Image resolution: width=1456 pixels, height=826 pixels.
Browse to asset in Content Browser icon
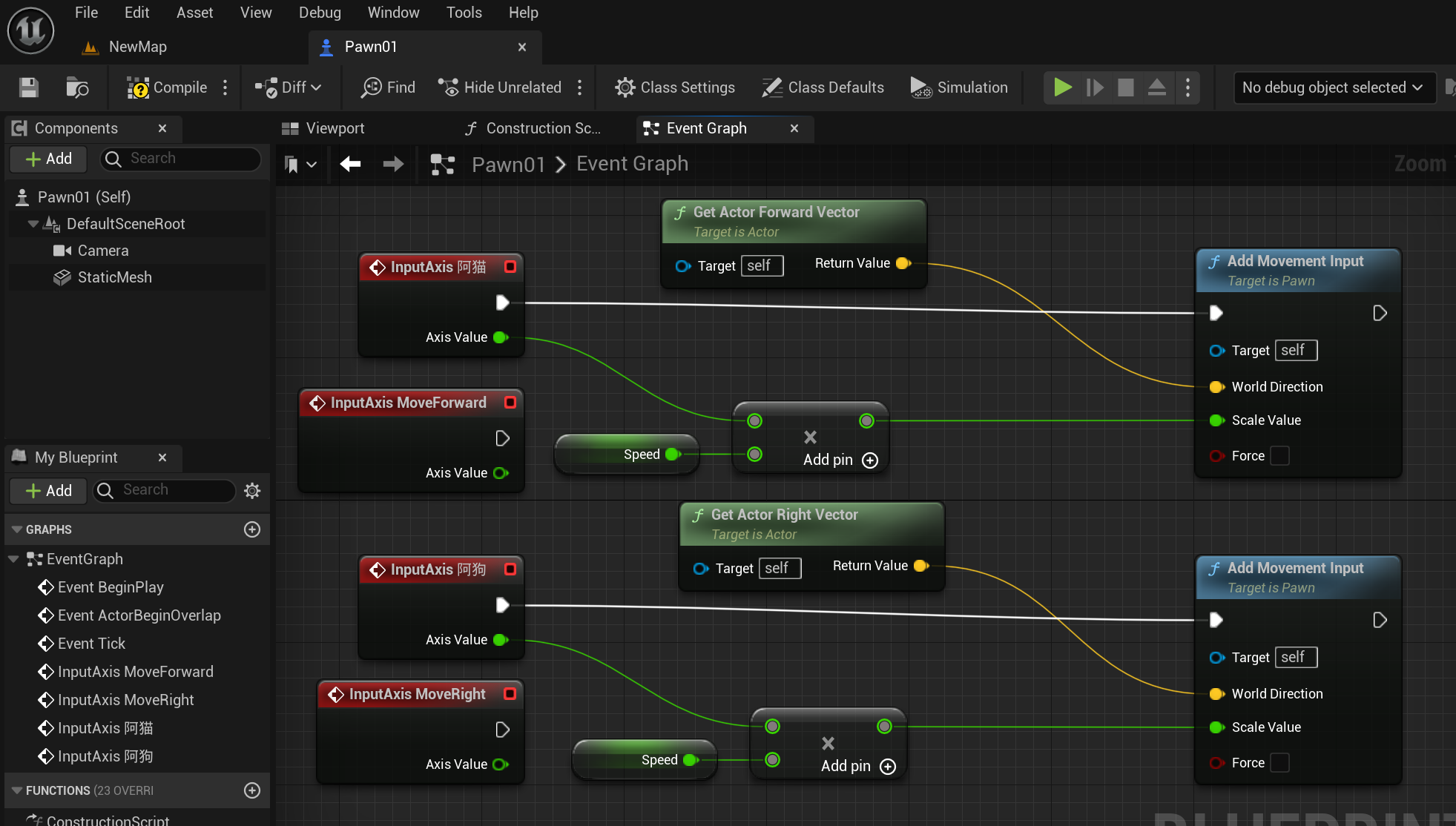click(x=77, y=87)
